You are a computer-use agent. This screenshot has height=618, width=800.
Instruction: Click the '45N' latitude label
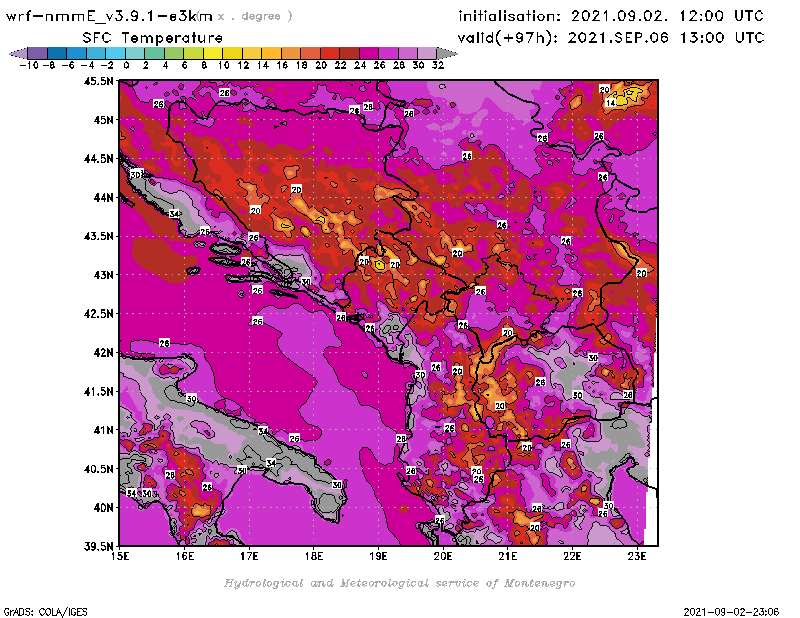[x=103, y=120]
